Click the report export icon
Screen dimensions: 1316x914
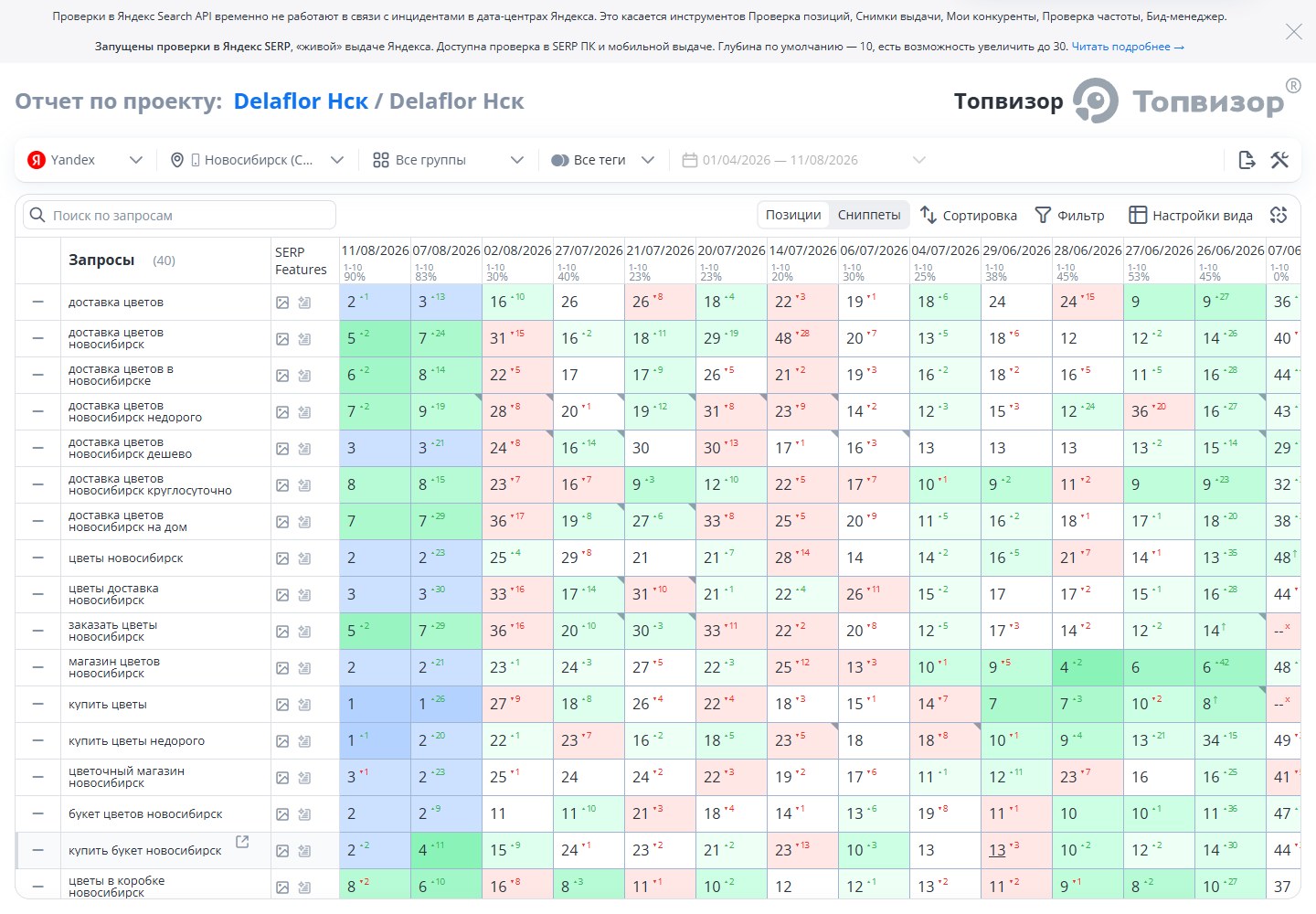1247,160
